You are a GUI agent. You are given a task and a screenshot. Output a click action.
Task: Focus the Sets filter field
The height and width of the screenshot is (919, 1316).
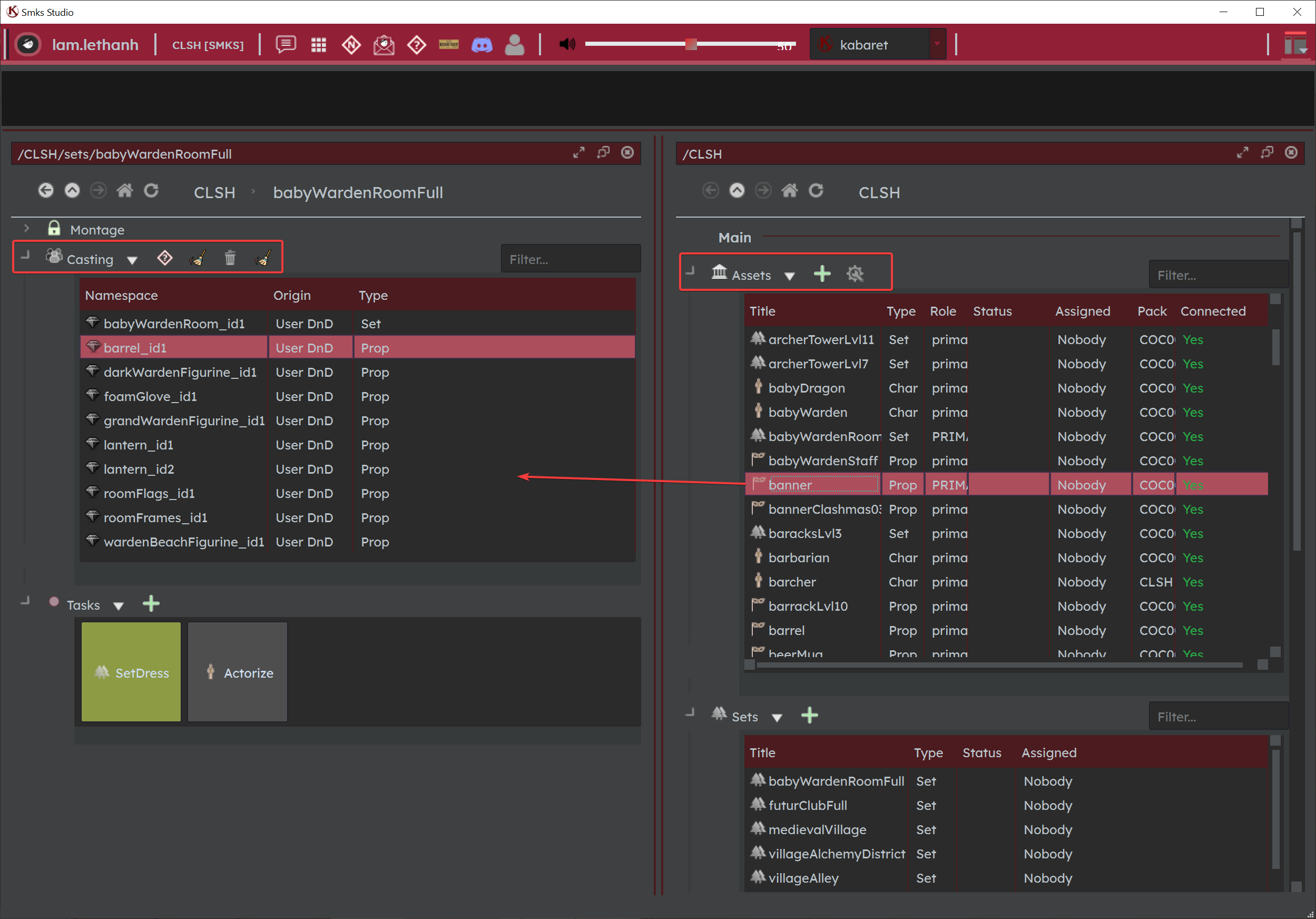coord(1217,717)
